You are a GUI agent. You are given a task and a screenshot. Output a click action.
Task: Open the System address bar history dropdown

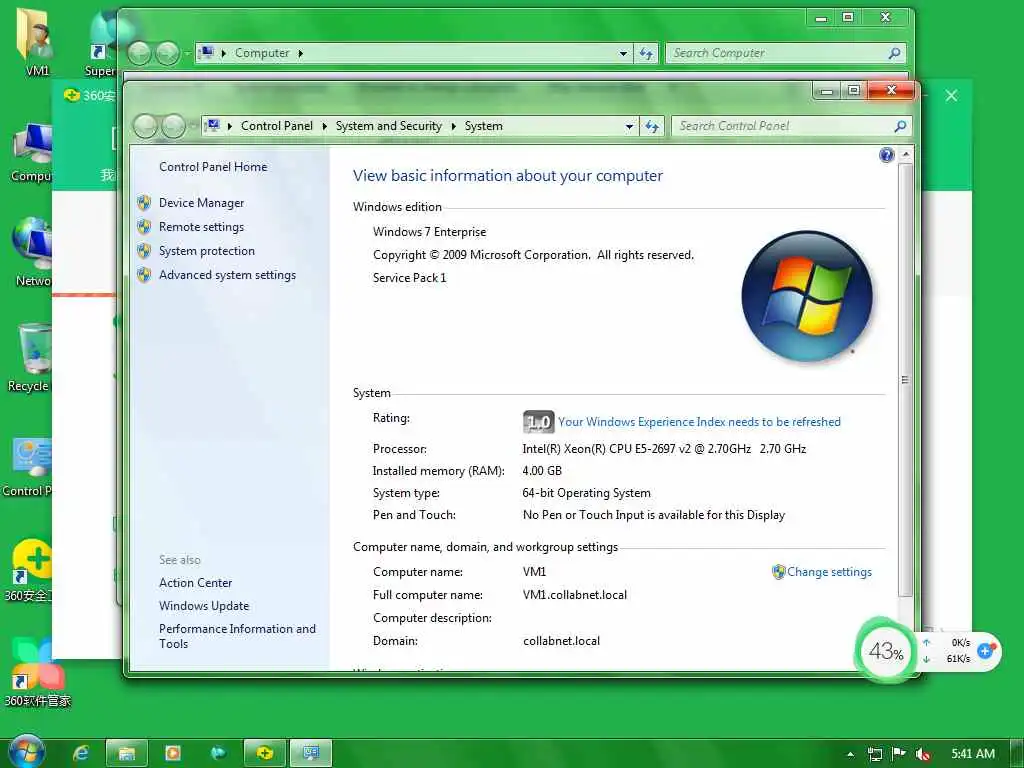point(629,127)
